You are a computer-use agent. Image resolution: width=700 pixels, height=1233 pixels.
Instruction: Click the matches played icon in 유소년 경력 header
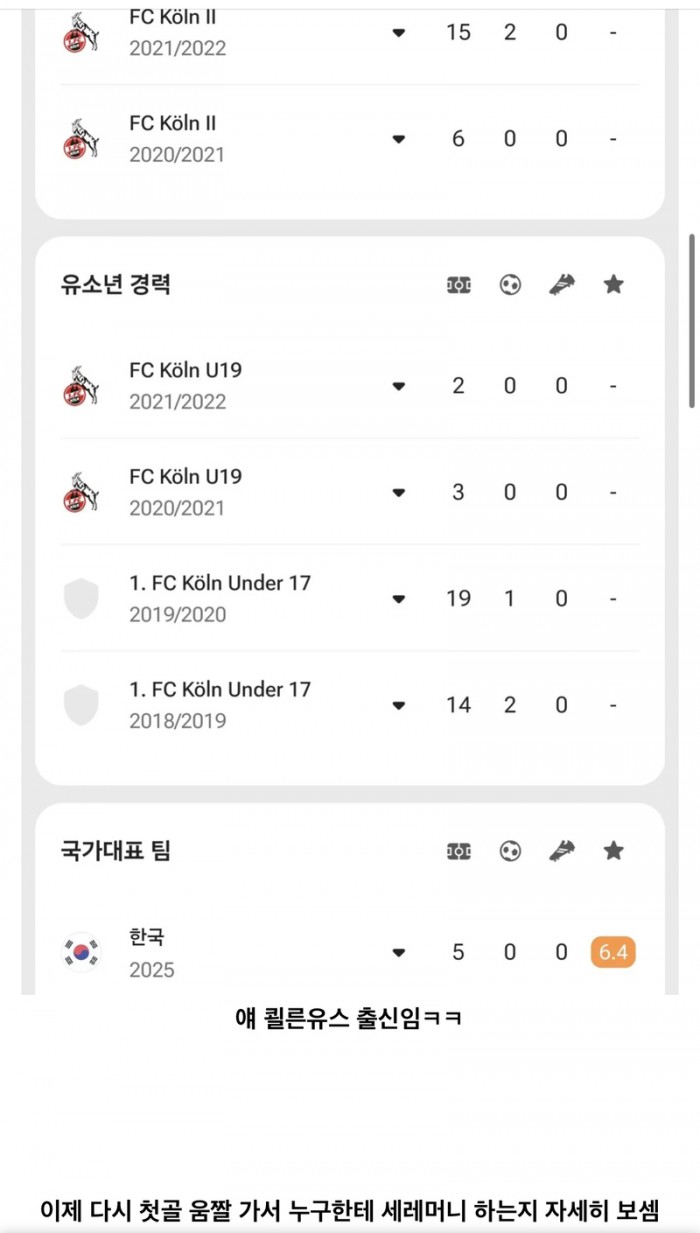(458, 285)
